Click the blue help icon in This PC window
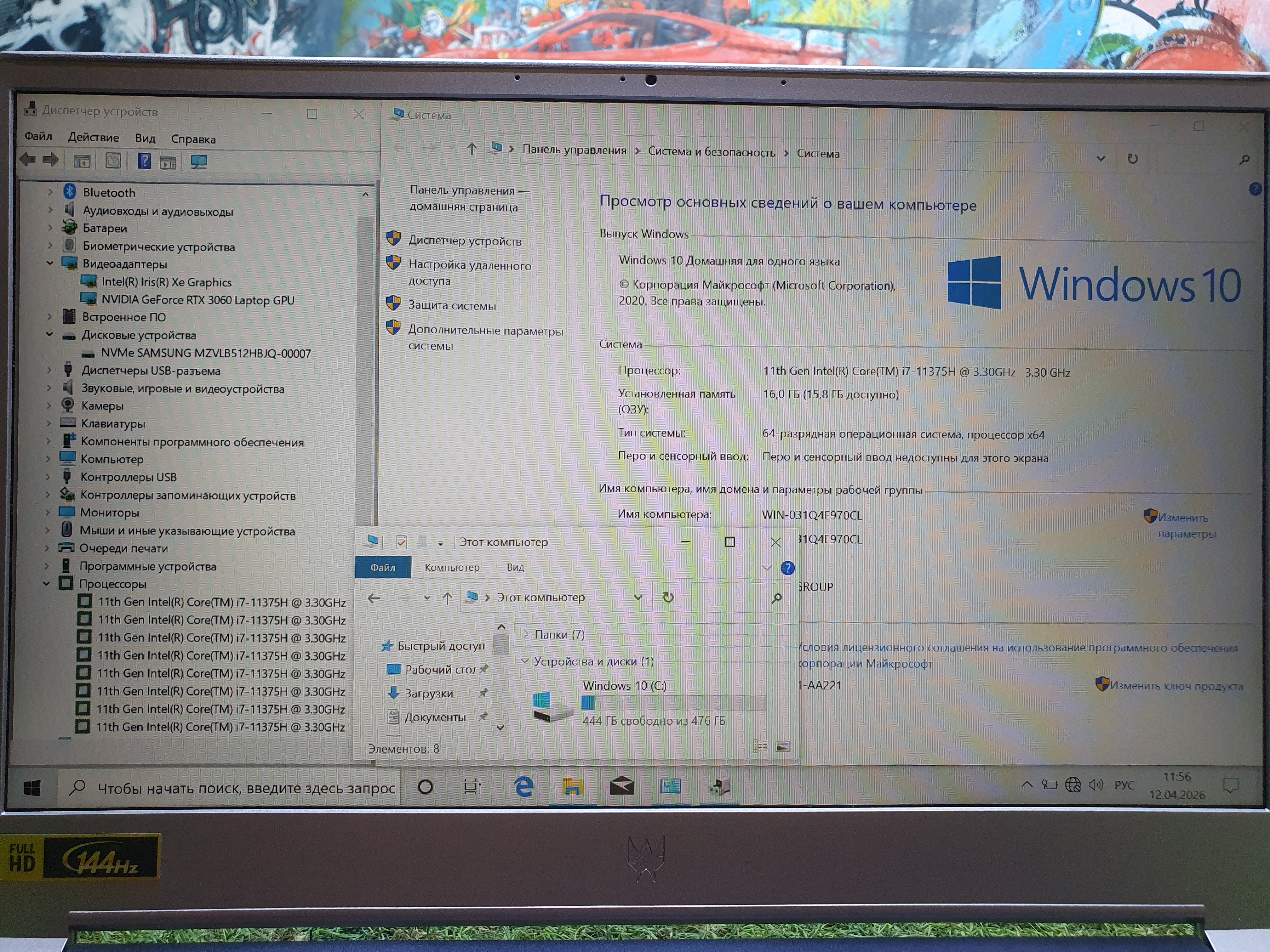This screenshot has width=1270, height=952. pos(787,568)
